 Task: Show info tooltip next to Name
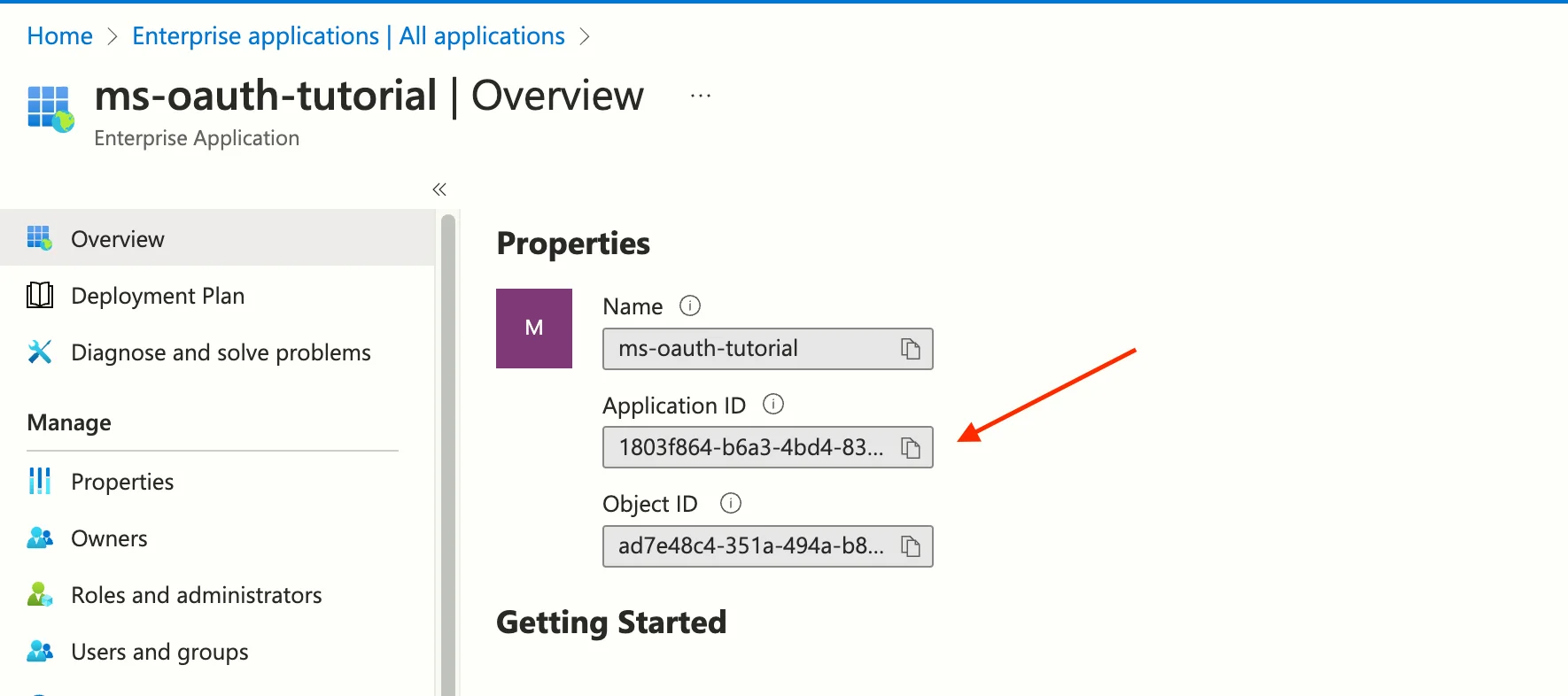coord(690,305)
